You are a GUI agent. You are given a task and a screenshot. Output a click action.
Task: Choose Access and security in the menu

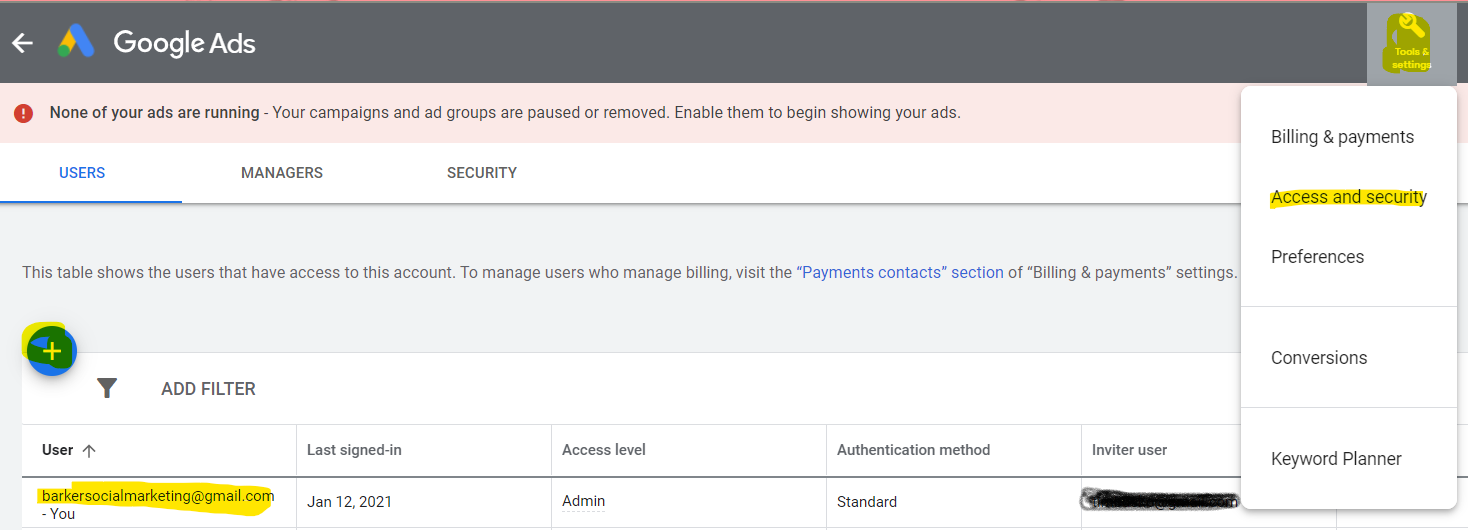point(1349,197)
